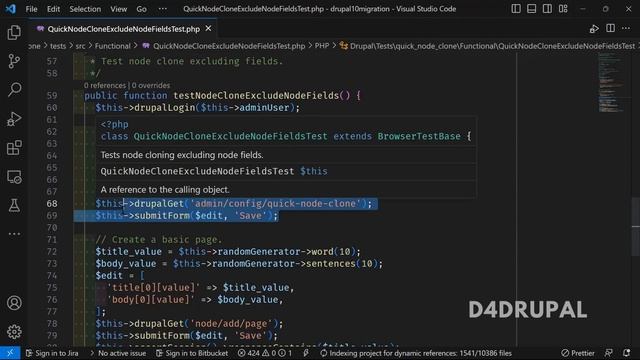Open 'PHP' breadcrumb dropdown
The height and width of the screenshot is (360, 640).
coord(322,46)
